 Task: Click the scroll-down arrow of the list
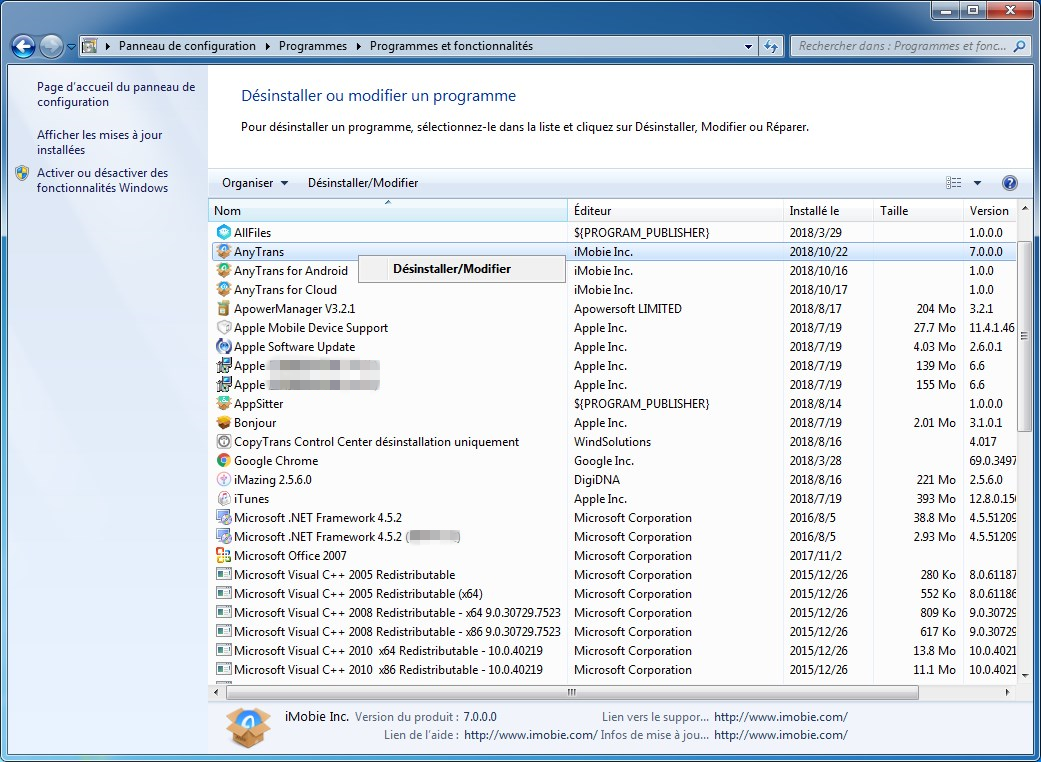tap(1025, 676)
